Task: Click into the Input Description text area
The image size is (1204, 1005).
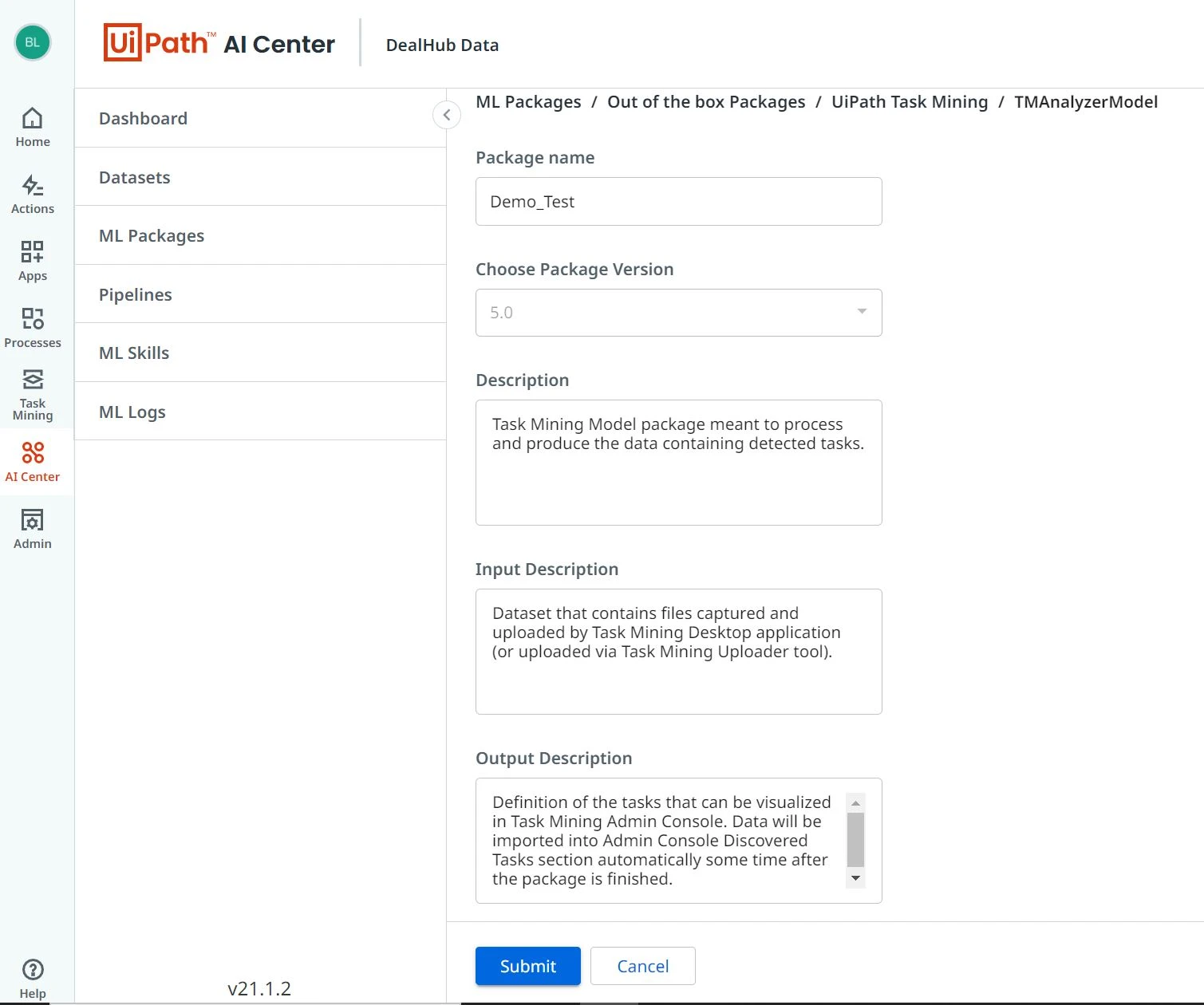Action: click(679, 652)
